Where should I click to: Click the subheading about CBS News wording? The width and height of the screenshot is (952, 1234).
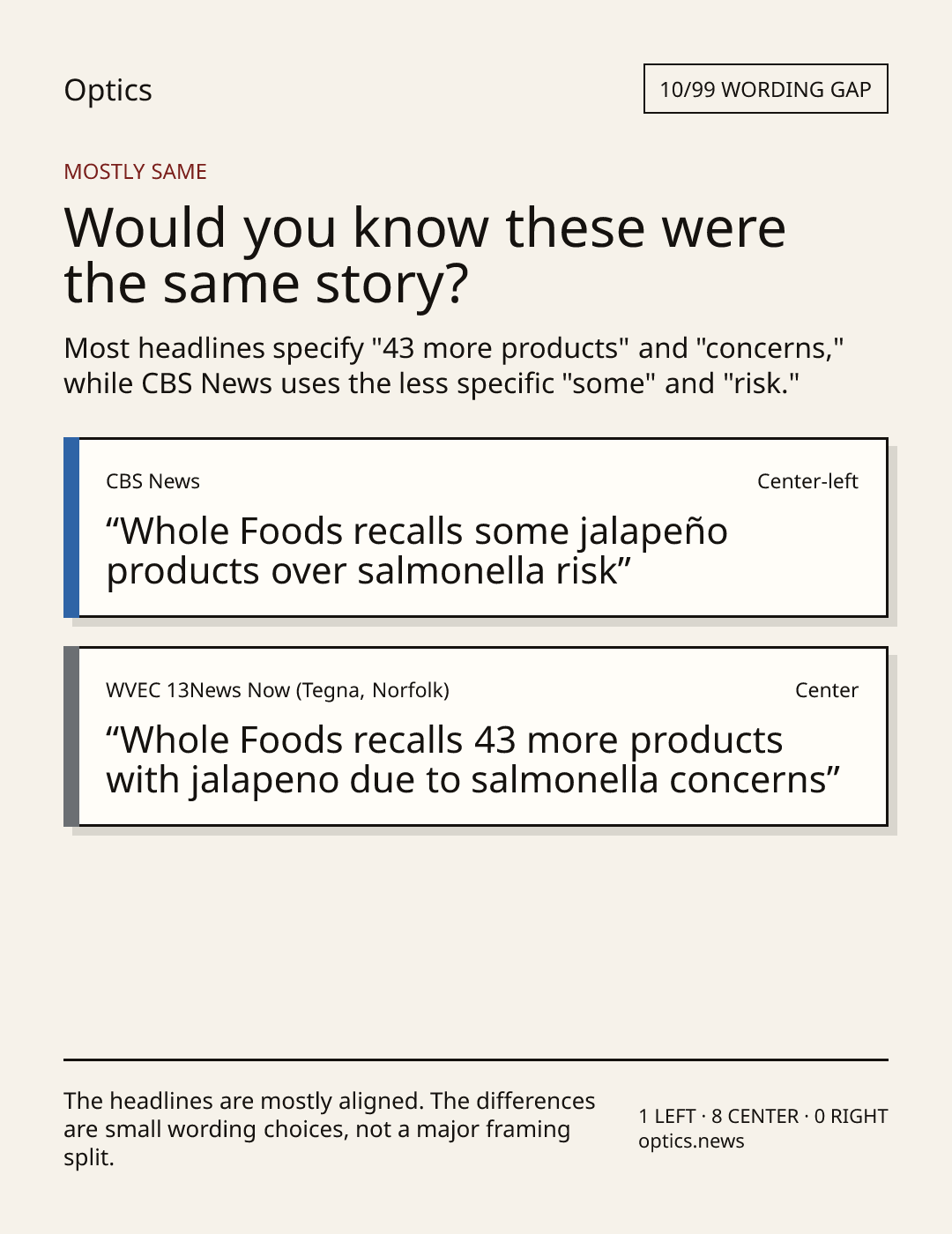tap(454, 366)
